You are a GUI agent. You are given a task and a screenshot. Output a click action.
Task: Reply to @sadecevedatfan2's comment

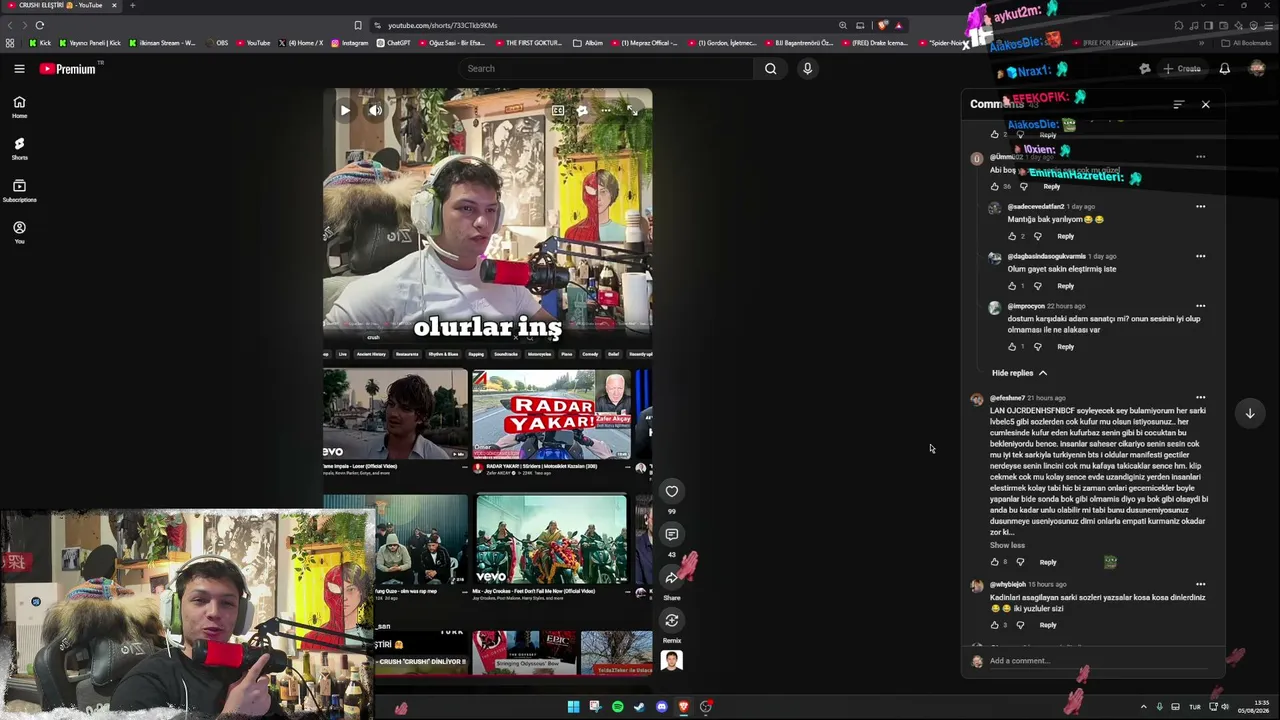pyautogui.click(x=1065, y=237)
